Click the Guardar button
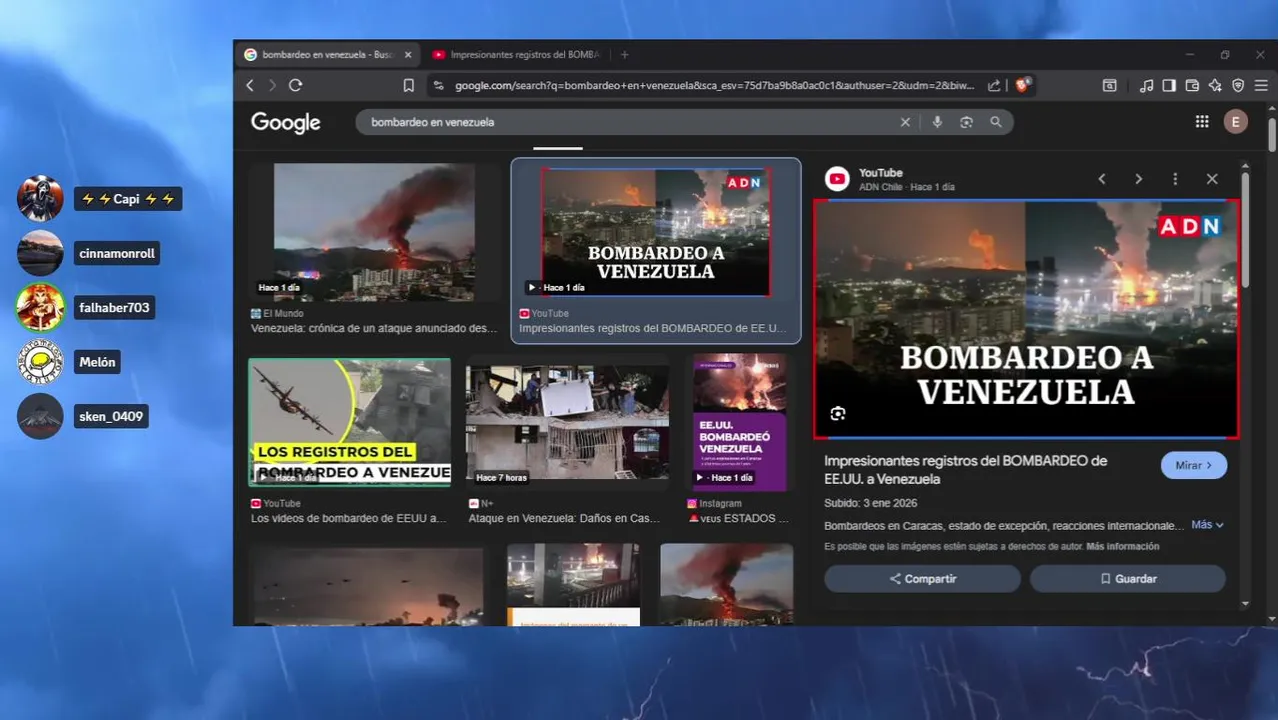 (1128, 579)
